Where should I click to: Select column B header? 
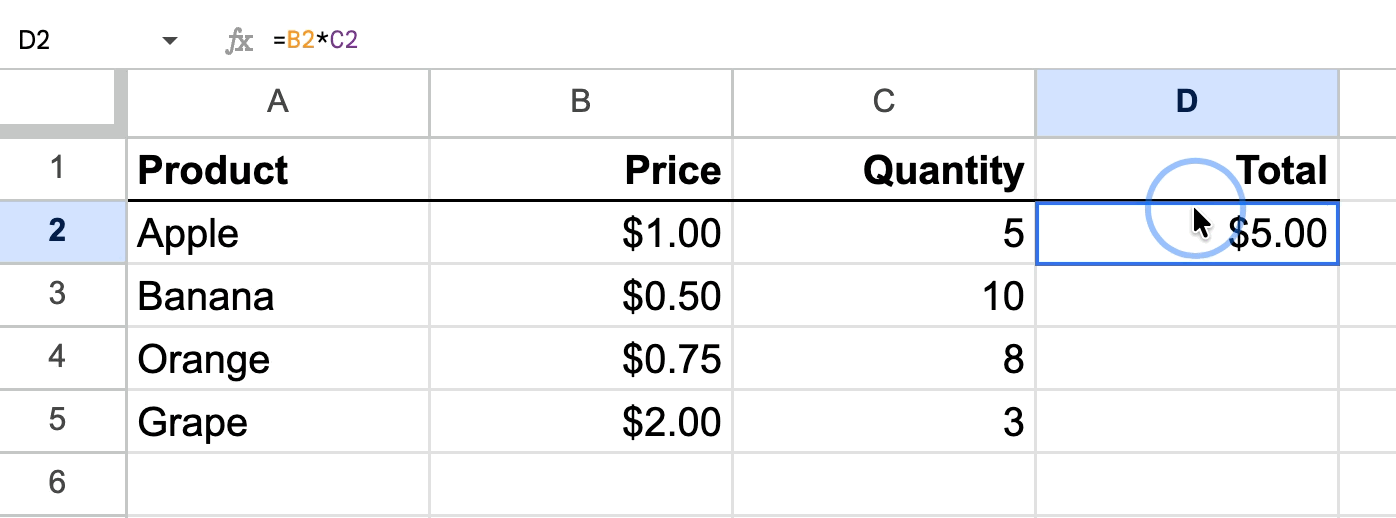click(x=581, y=102)
